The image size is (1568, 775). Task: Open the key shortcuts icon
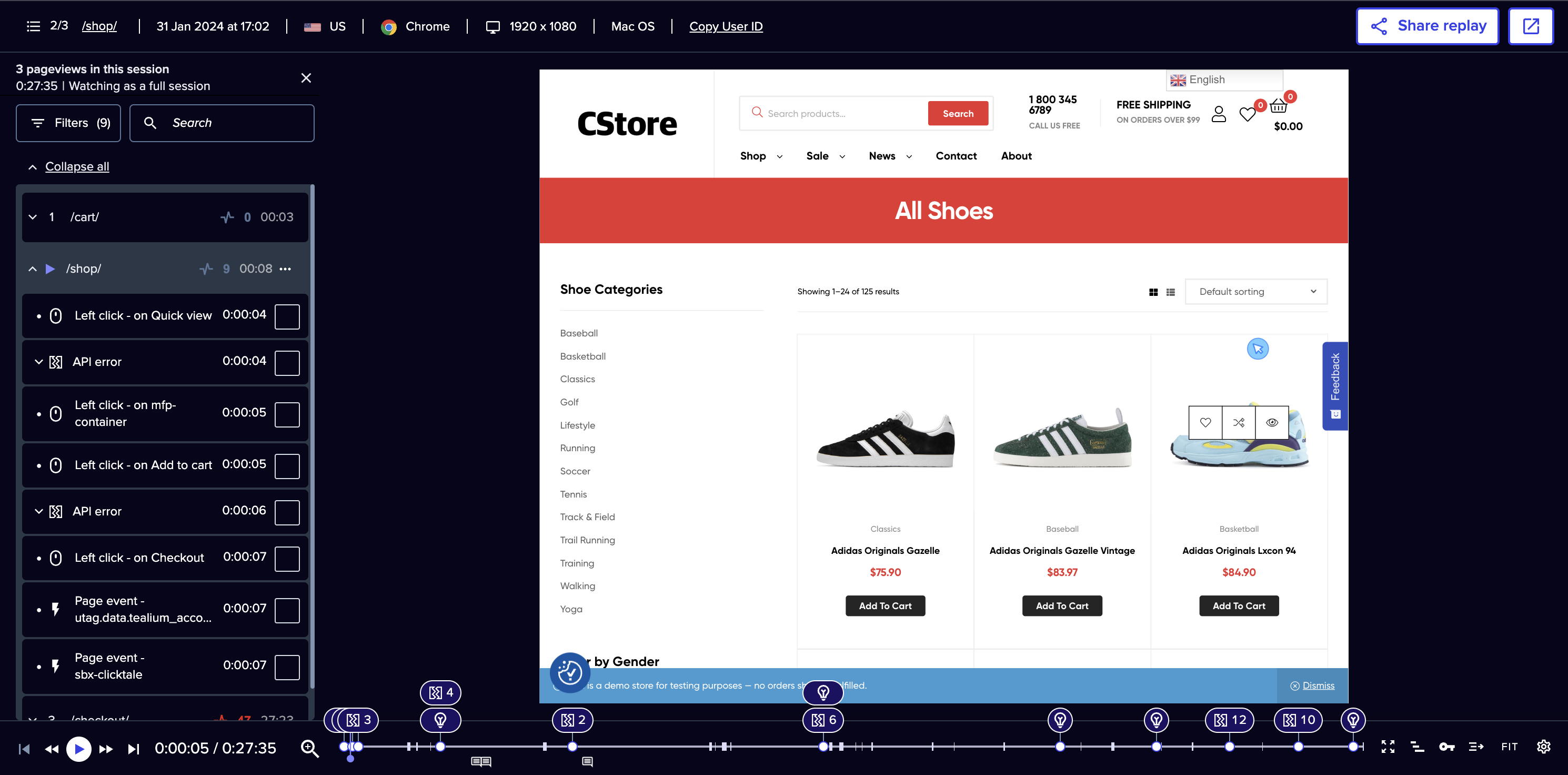(x=1447, y=747)
